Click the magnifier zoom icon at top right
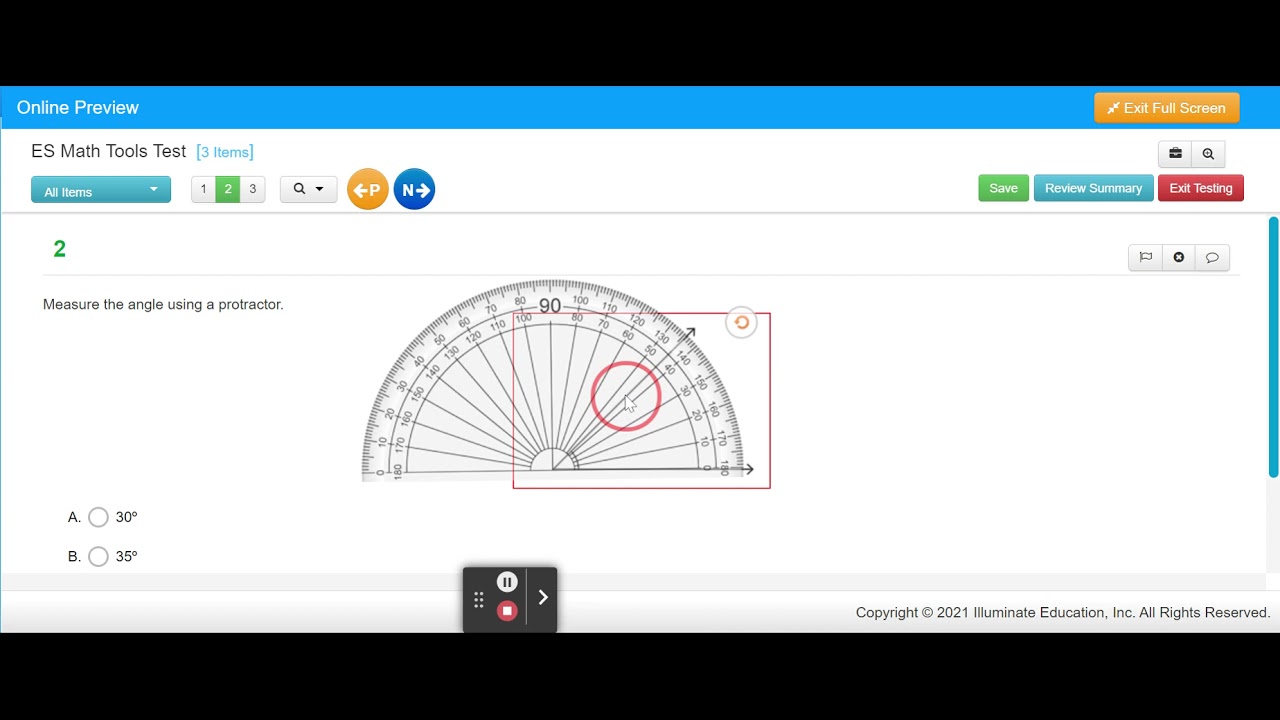Image resolution: width=1280 pixels, height=720 pixels. tap(1208, 154)
